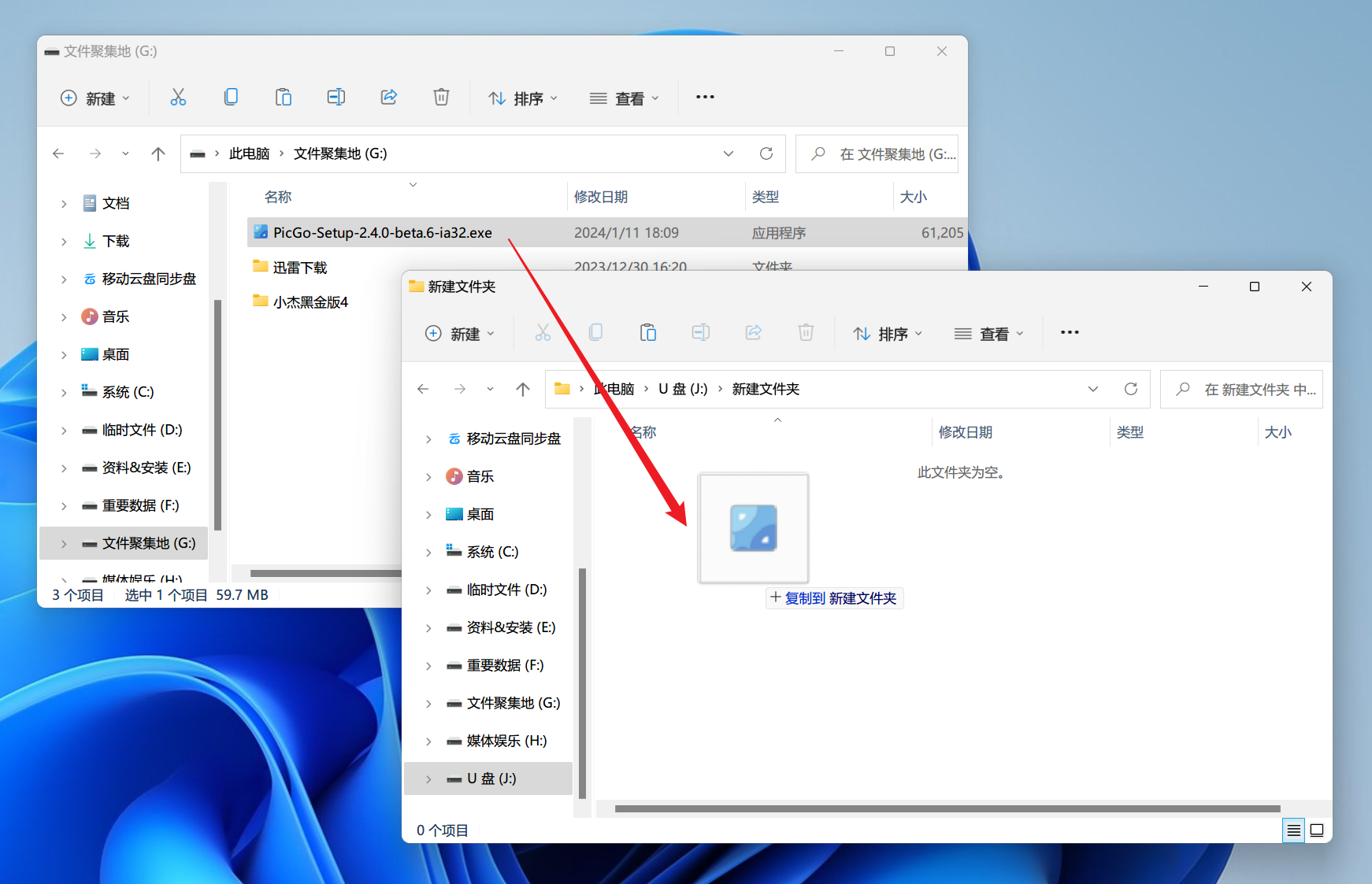The image size is (1372, 884).
Task: Select the 小杰黑金版4 folder
Action: (310, 301)
